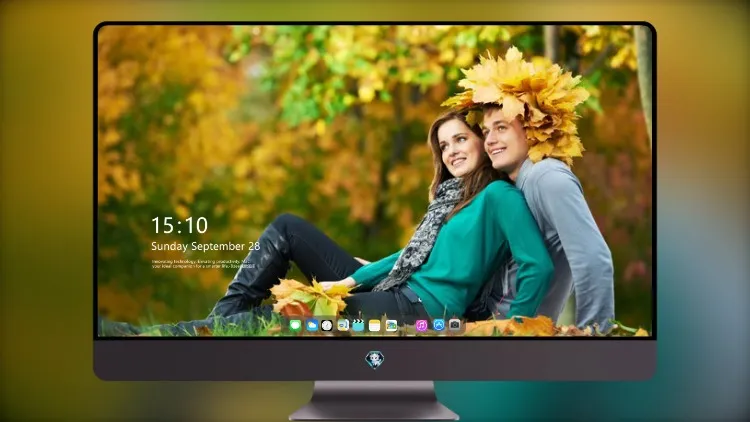Viewport: 750px width, 422px height.
Task: Open the Finder-style file manager icon
Action: pos(343,326)
